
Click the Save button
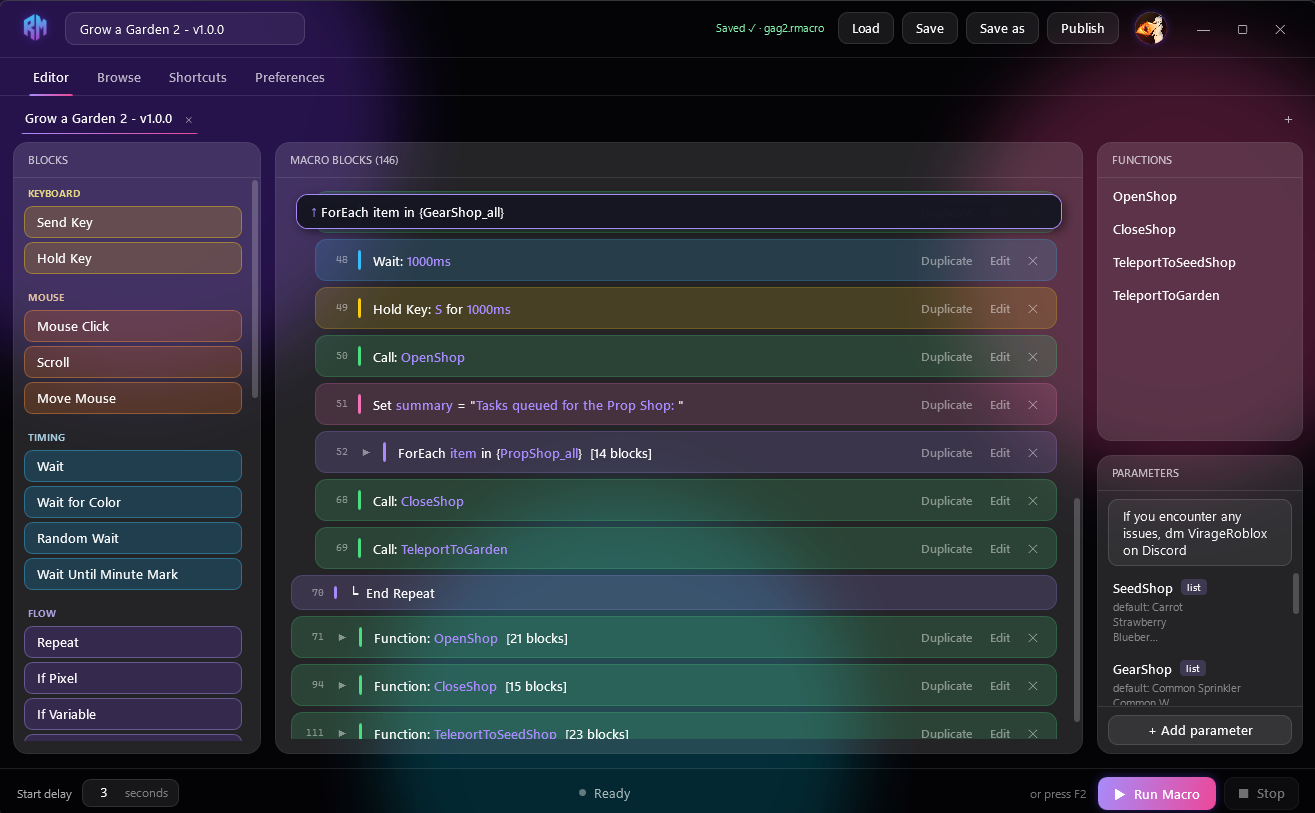930,28
